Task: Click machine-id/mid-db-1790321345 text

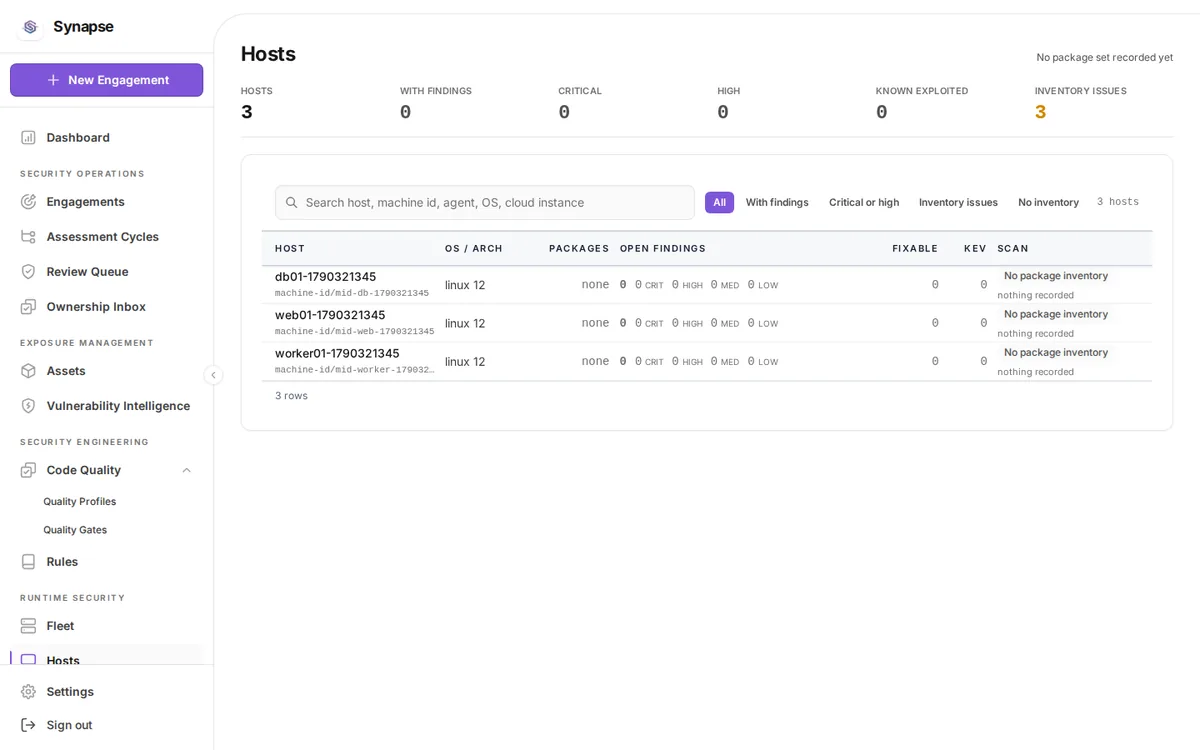Action: point(352,293)
